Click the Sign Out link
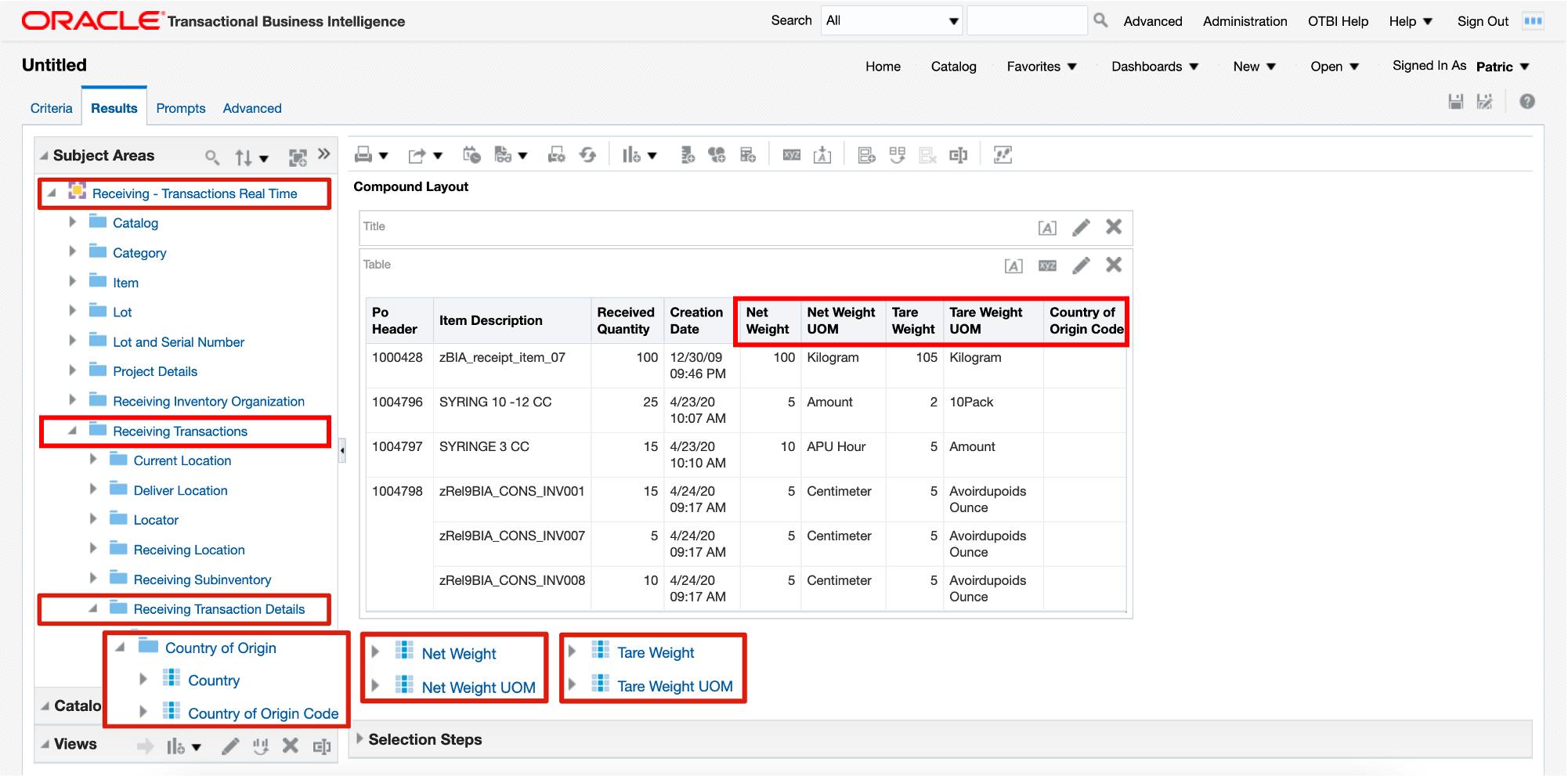 1483,21
